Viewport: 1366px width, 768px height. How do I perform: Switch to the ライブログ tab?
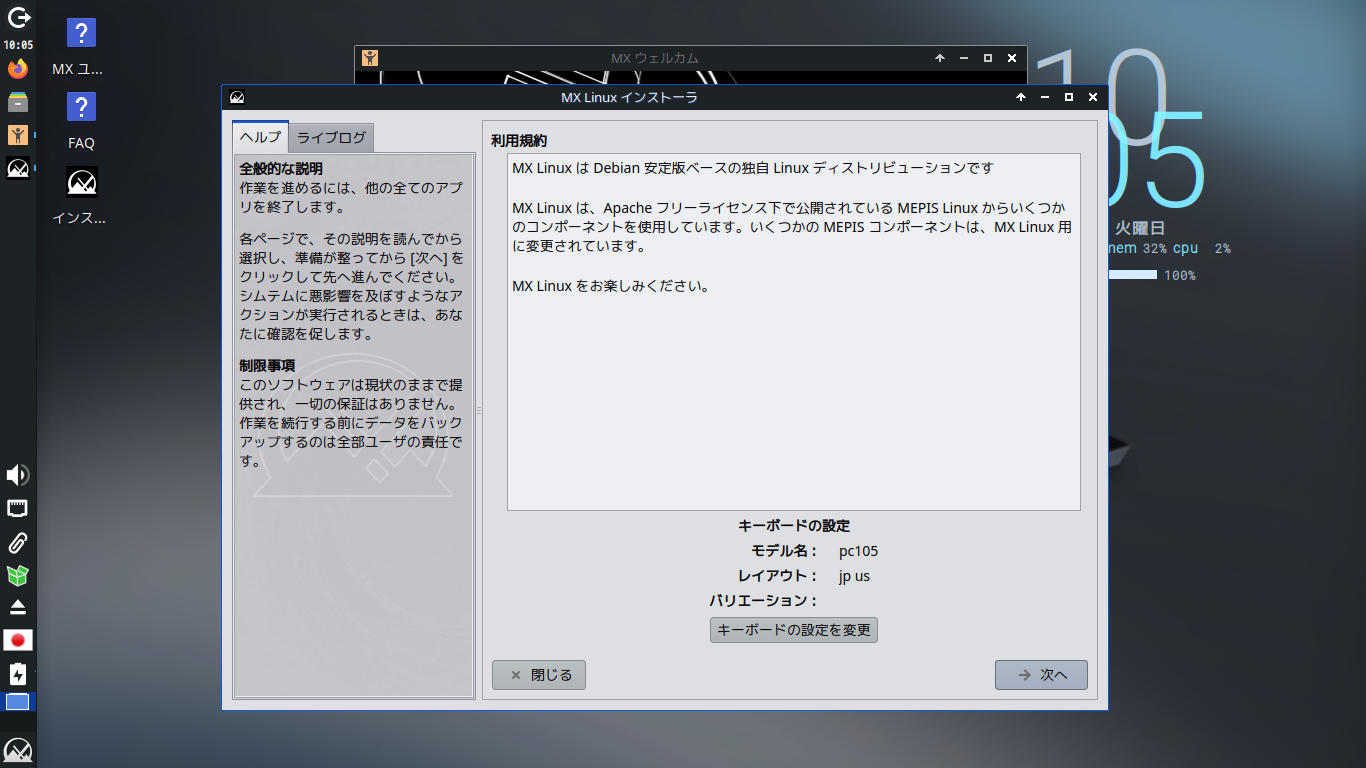(x=331, y=138)
